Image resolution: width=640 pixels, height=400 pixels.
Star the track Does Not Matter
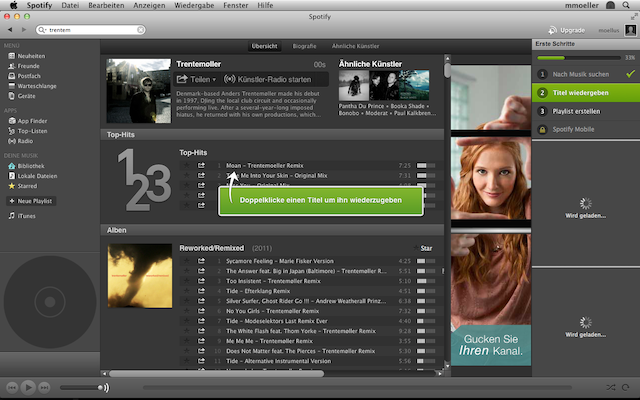coord(187,351)
